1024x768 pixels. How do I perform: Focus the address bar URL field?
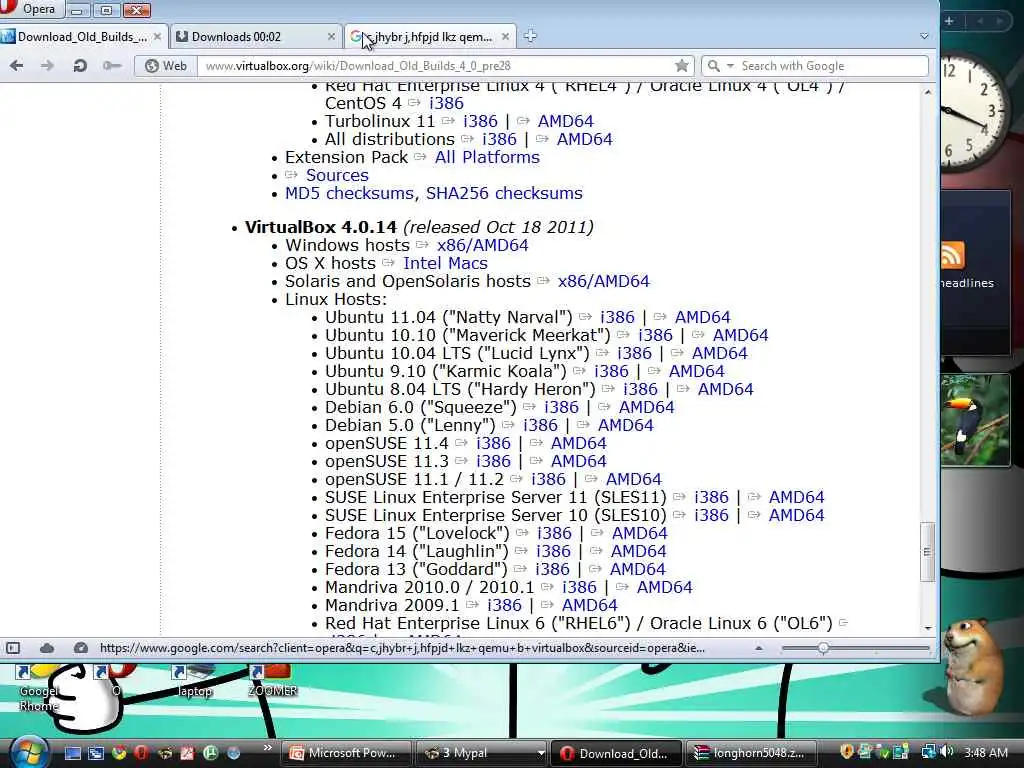click(438, 66)
